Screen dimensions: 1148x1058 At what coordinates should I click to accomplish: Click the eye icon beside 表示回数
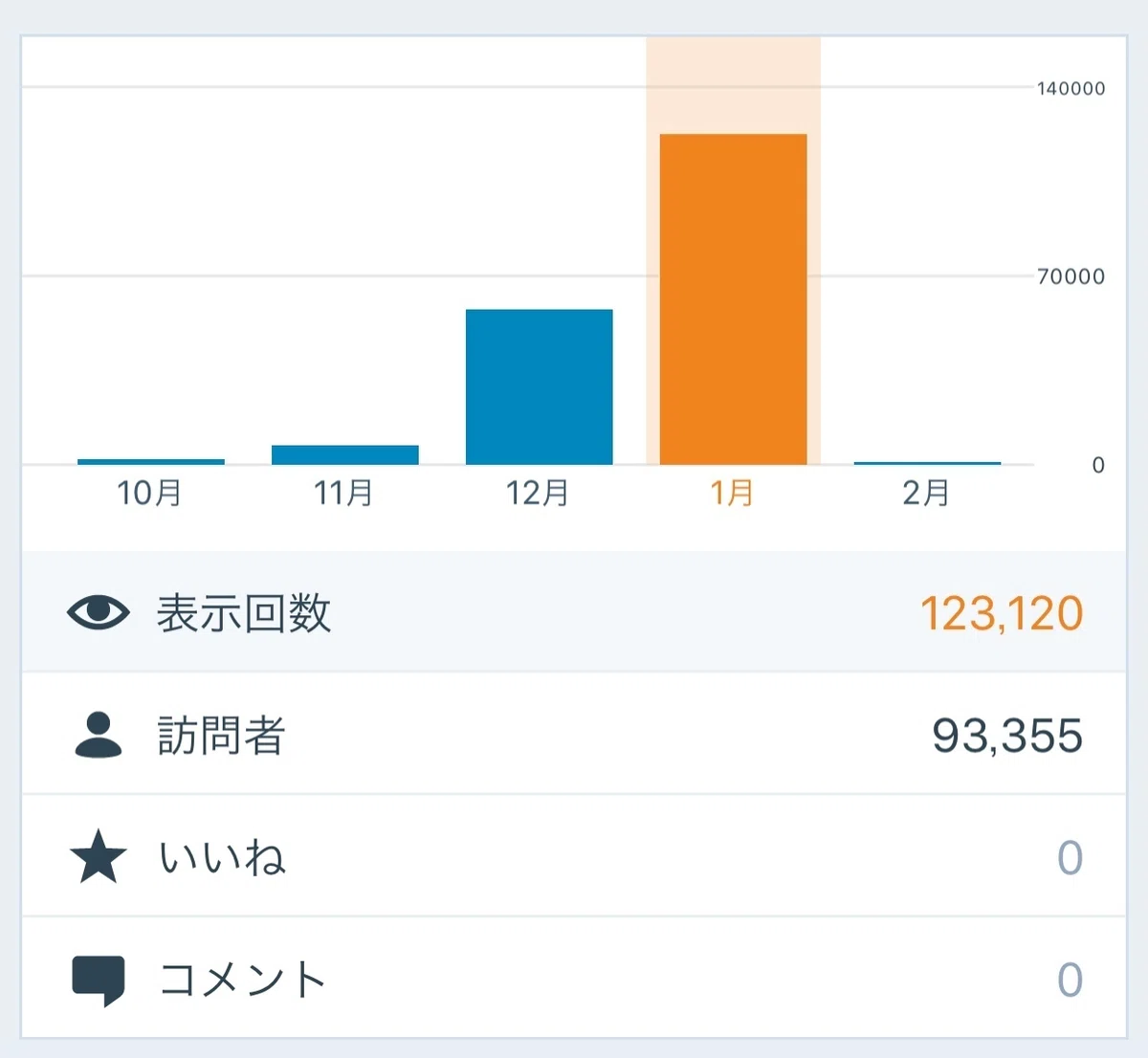click(x=99, y=612)
